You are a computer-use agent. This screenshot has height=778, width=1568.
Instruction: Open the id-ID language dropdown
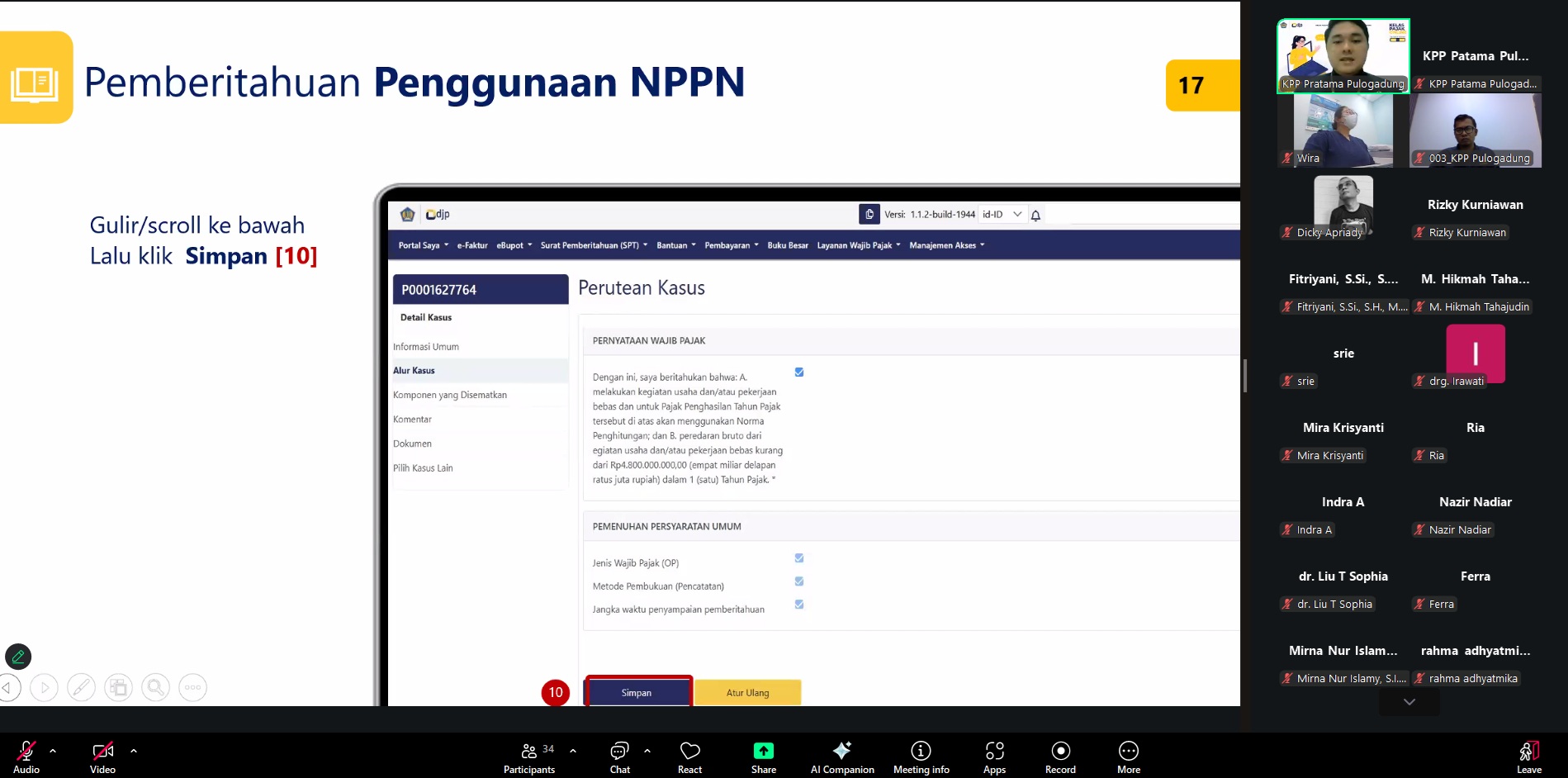[x=1002, y=214]
